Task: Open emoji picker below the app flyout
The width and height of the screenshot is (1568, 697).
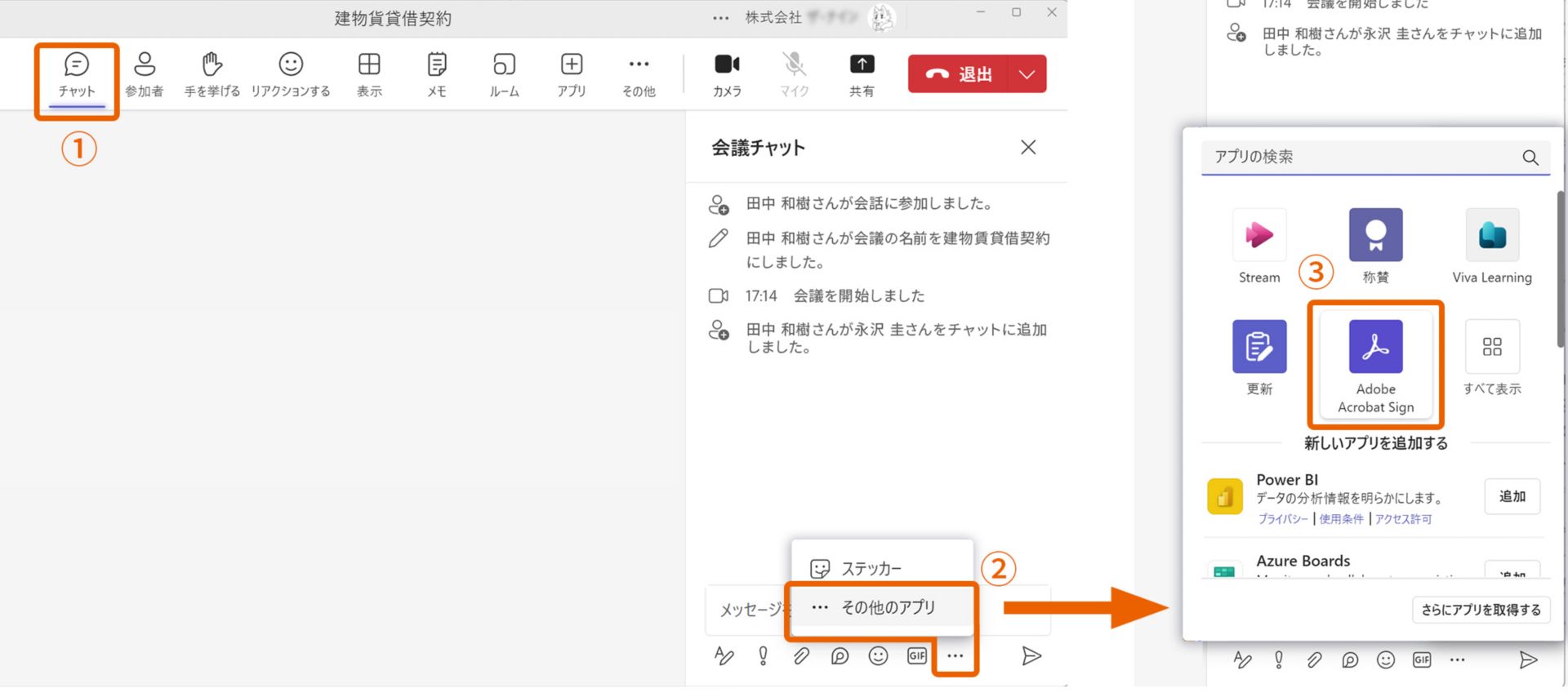Action: pos(1386,659)
